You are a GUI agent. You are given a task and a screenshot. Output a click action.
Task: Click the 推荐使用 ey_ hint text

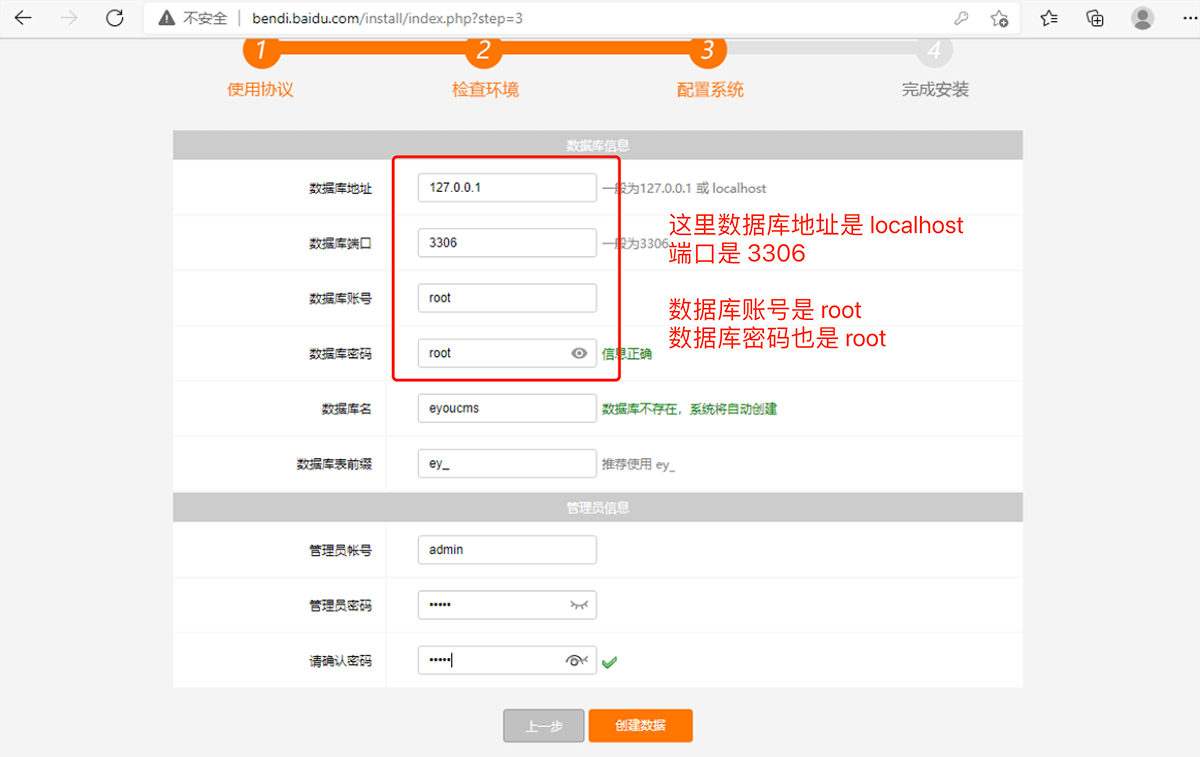638,464
